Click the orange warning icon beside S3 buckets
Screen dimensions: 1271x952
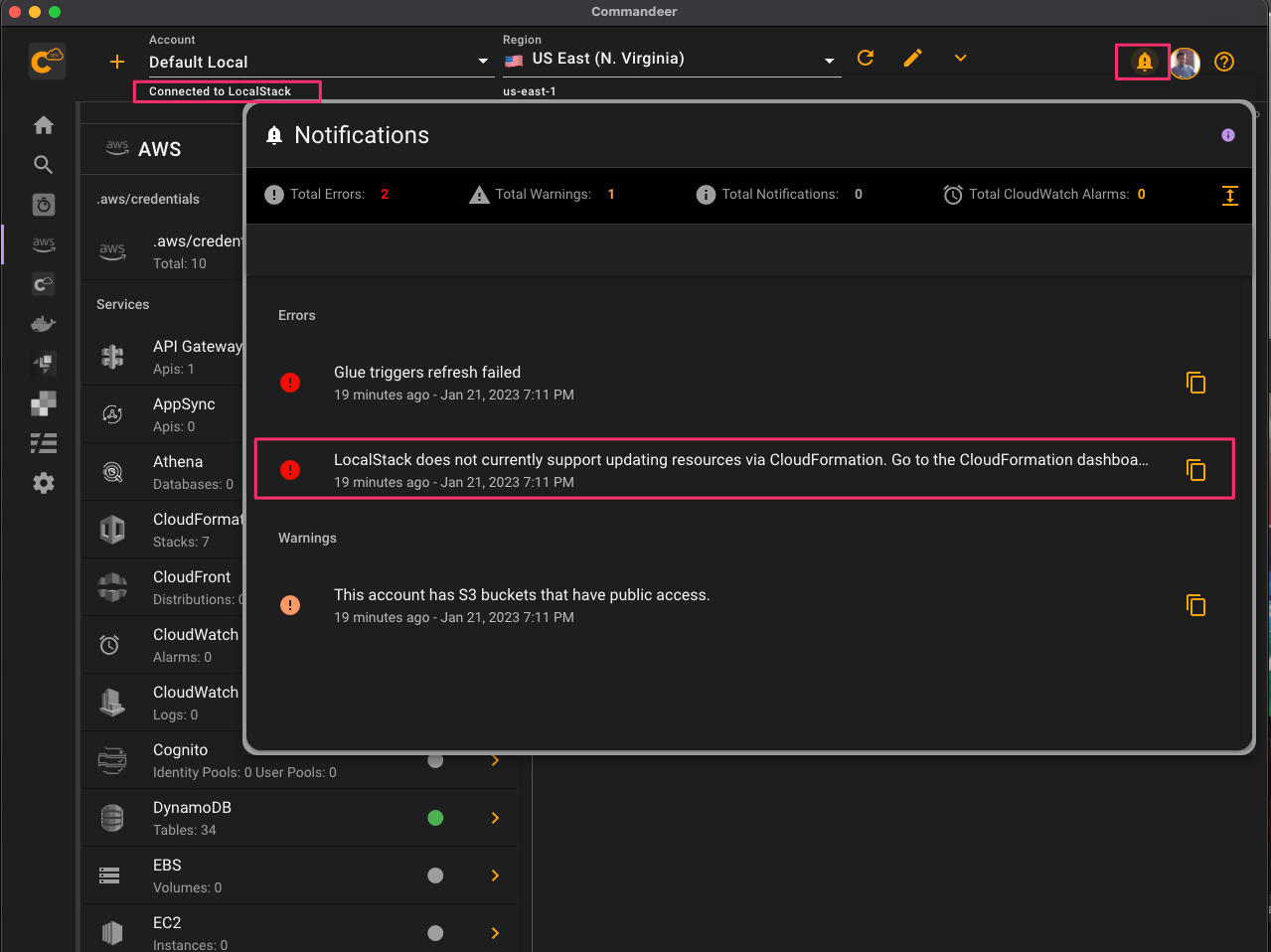click(x=290, y=605)
